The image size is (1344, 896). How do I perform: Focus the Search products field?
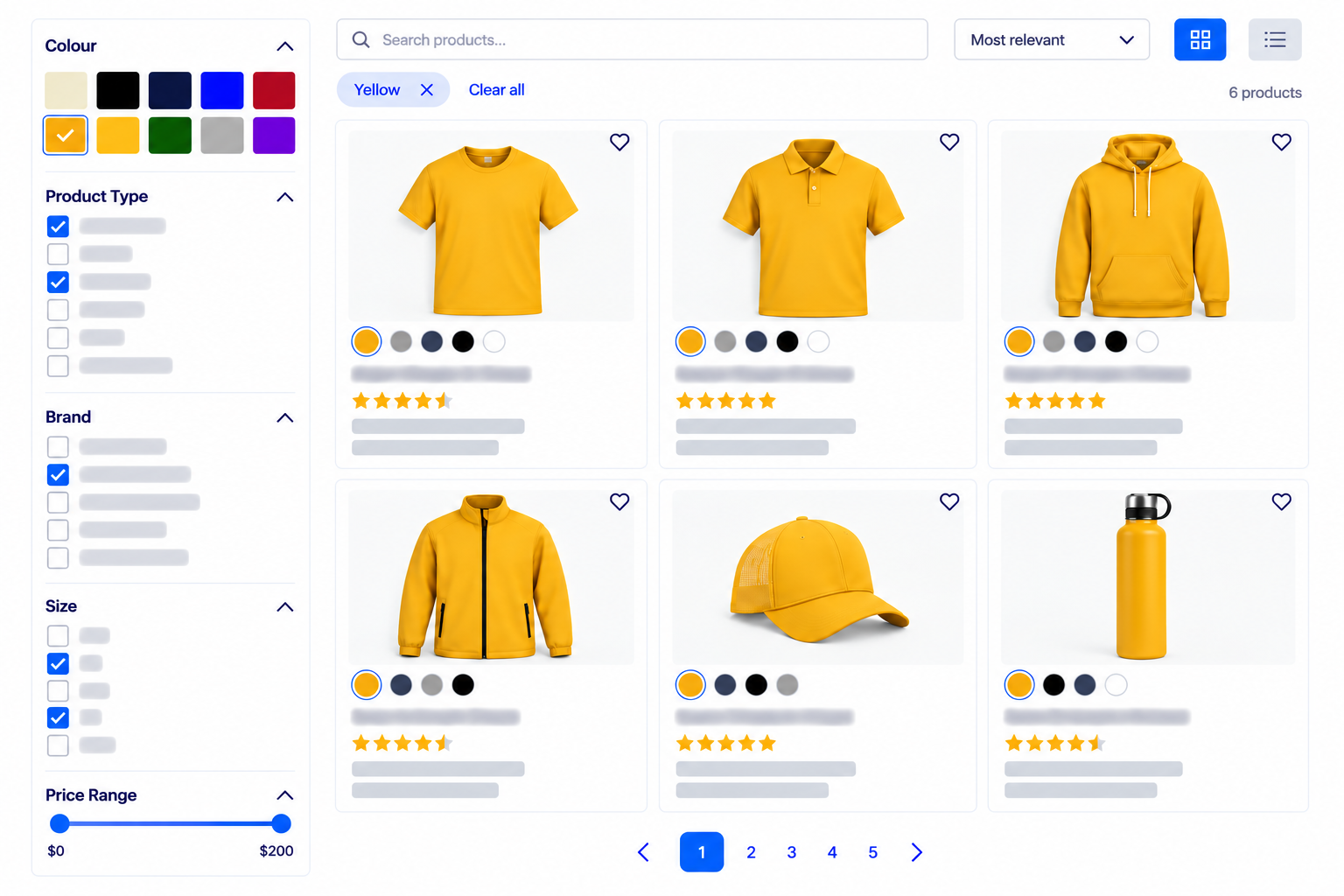tap(632, 39)
